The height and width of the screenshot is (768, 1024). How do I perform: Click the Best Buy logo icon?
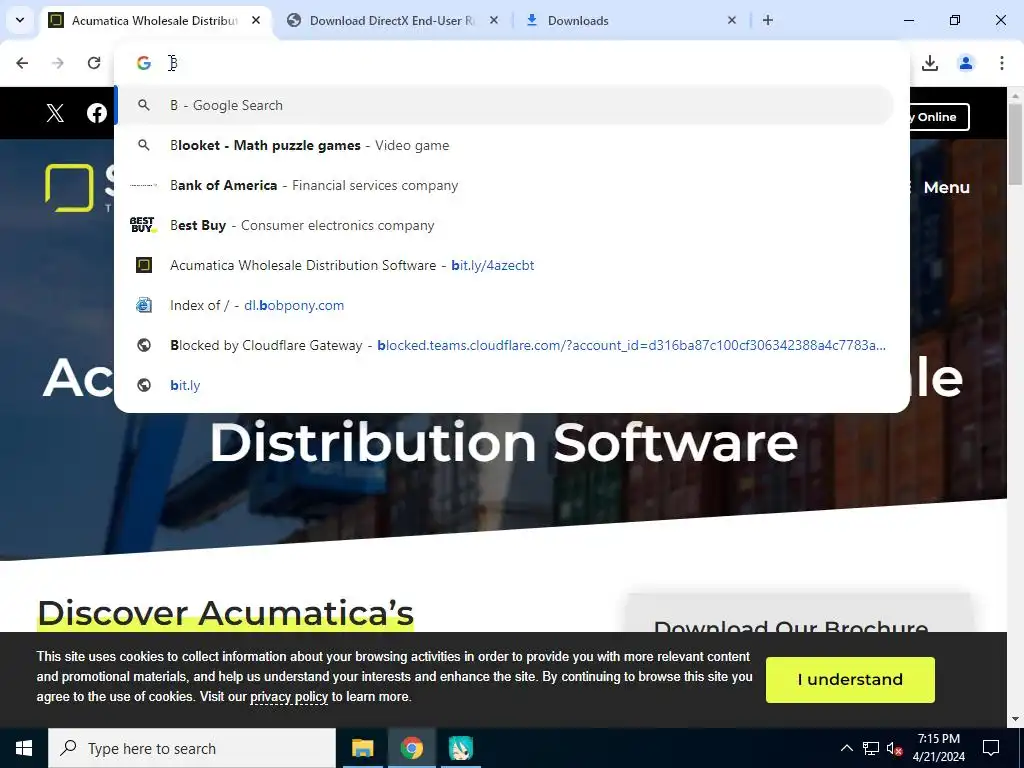(x=143, y=225)
